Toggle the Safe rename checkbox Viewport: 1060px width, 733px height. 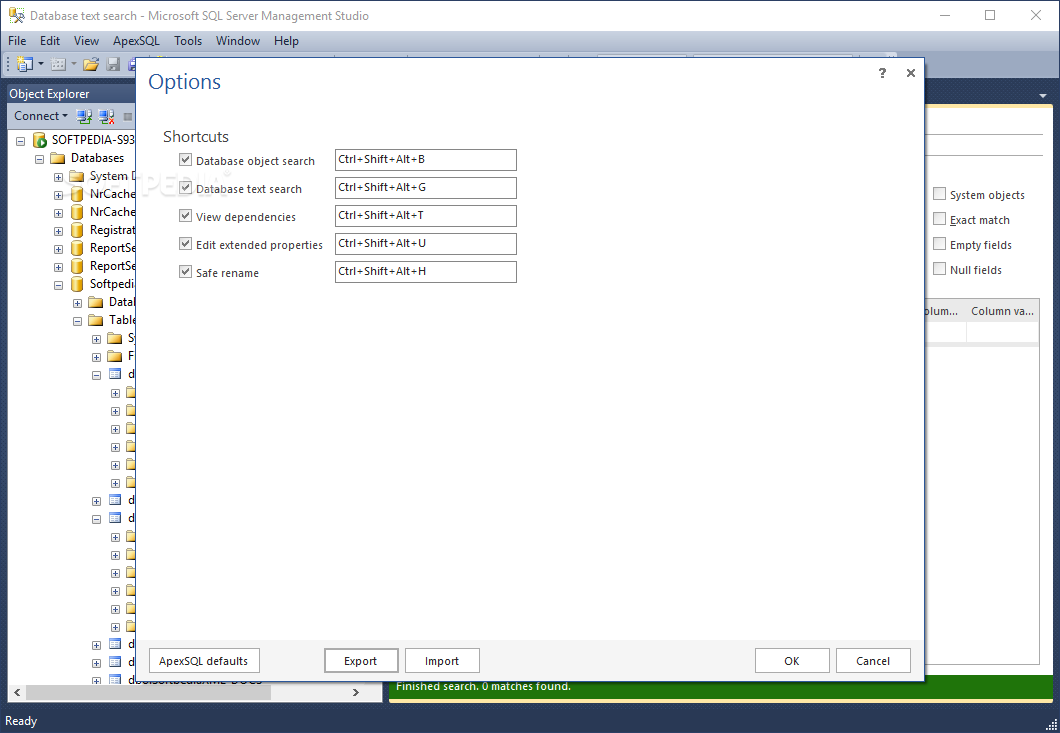(x=185, y=271)
